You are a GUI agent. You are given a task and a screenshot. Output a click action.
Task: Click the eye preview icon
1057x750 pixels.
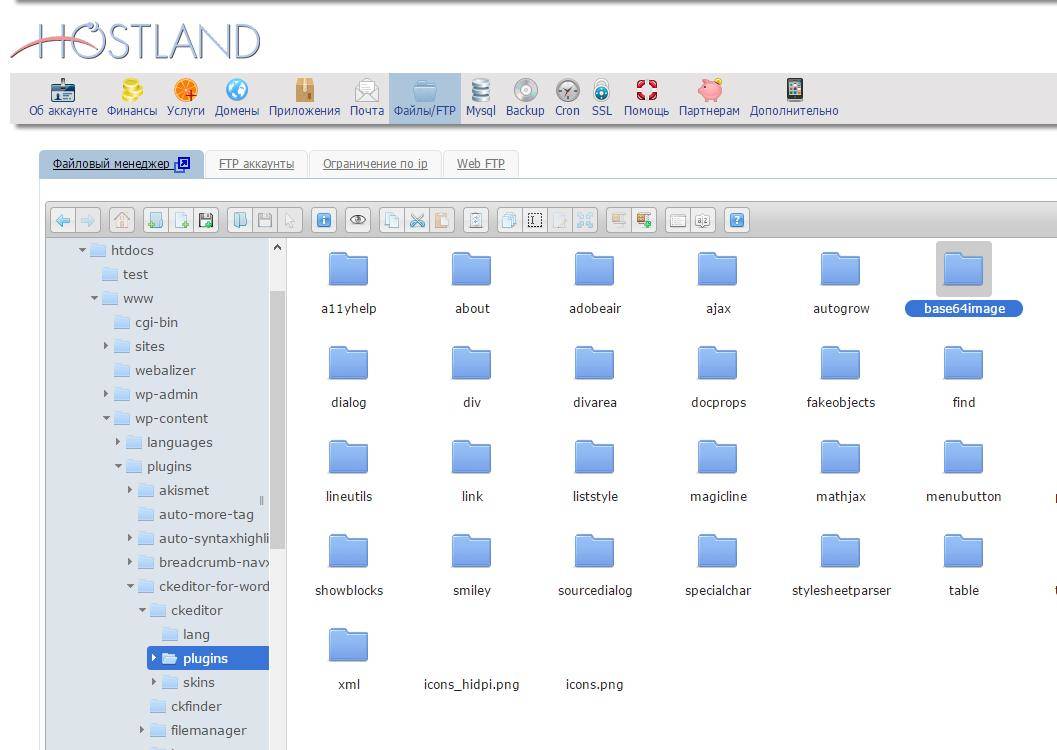(x=358, y=220)
